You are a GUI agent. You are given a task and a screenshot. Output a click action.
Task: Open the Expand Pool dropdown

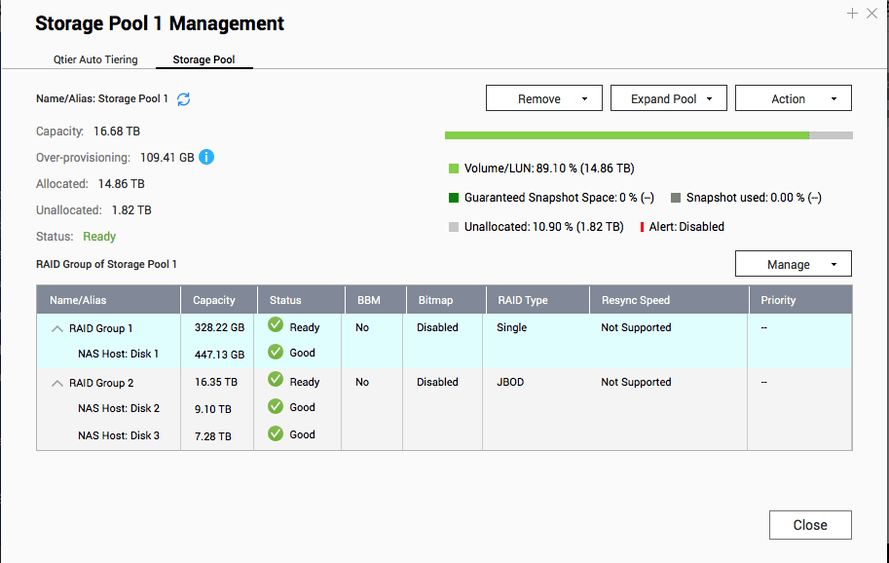click(x=668, y=99)
